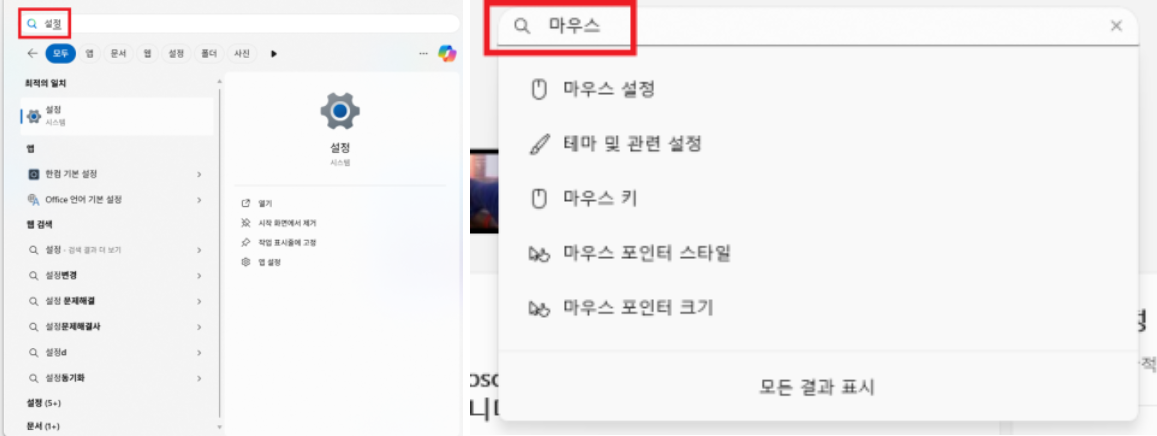
Task: Show more filter tabs with play arrow
Action: tap(274, 53)
